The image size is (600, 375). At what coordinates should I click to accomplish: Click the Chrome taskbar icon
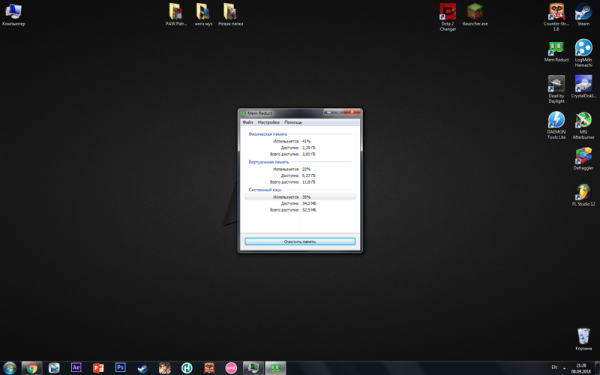tap(32, 368)
